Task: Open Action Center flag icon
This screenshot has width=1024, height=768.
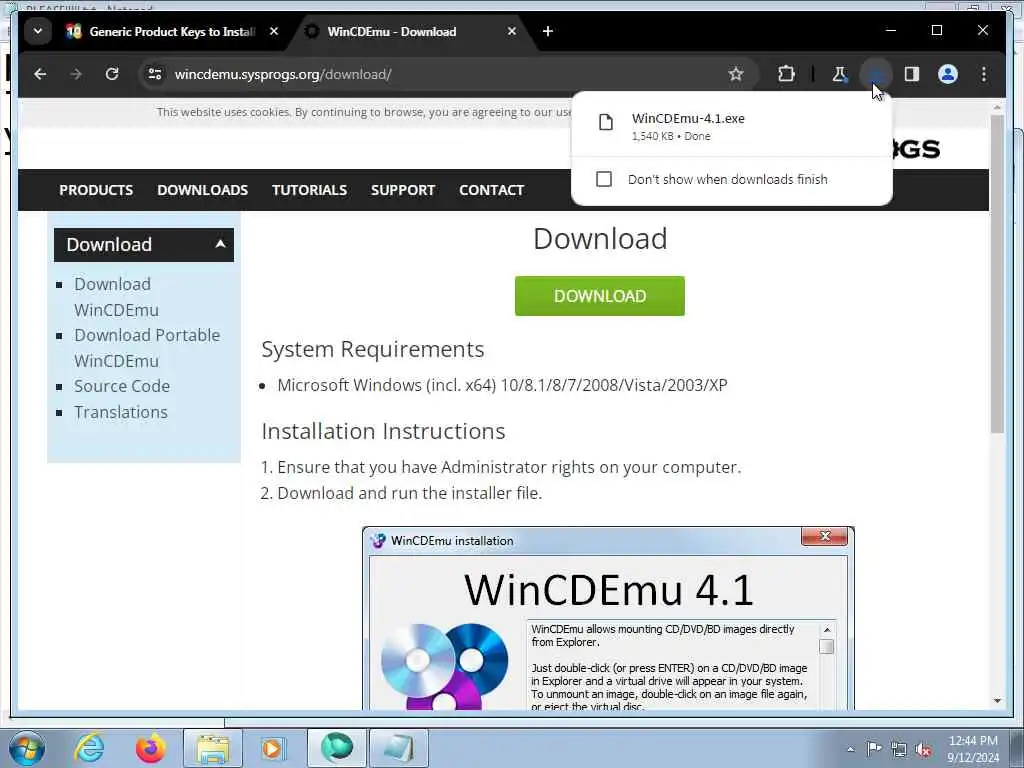Action: coord(874,749)
